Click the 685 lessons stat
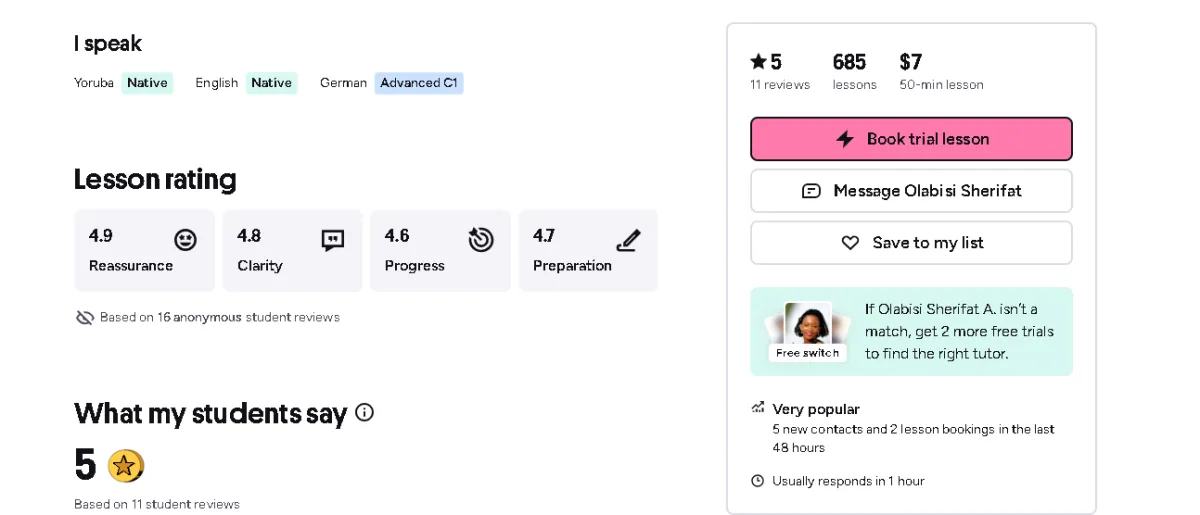The height and width of the screenshot is (515, 1200). (x=853, y=72)
